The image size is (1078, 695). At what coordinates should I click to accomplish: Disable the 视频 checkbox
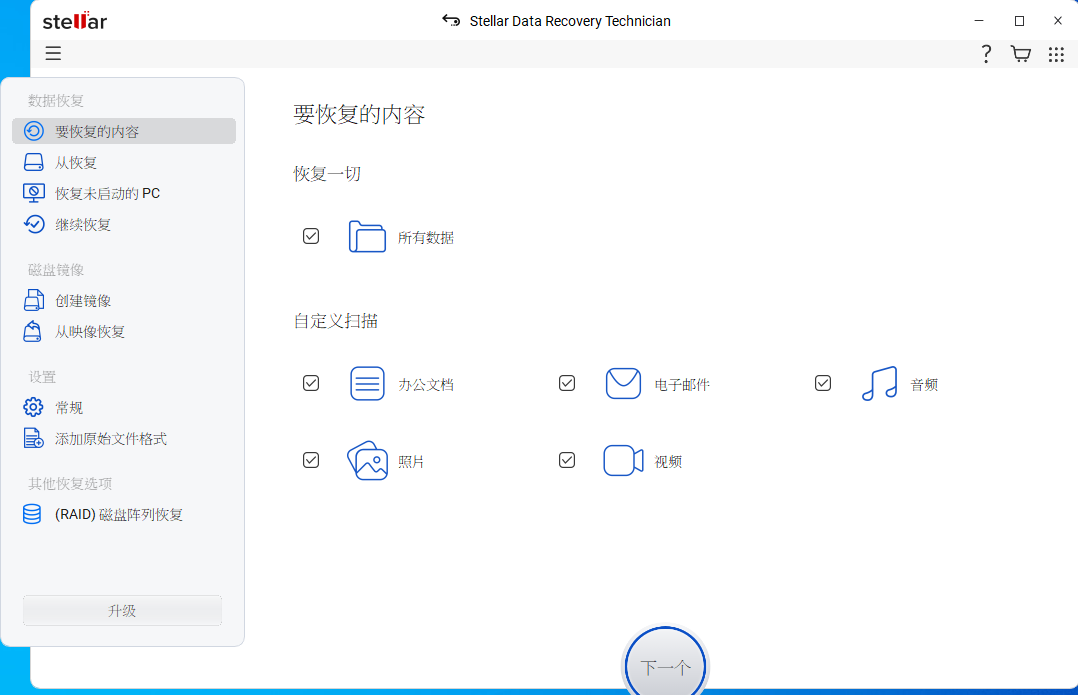(567, 460)
